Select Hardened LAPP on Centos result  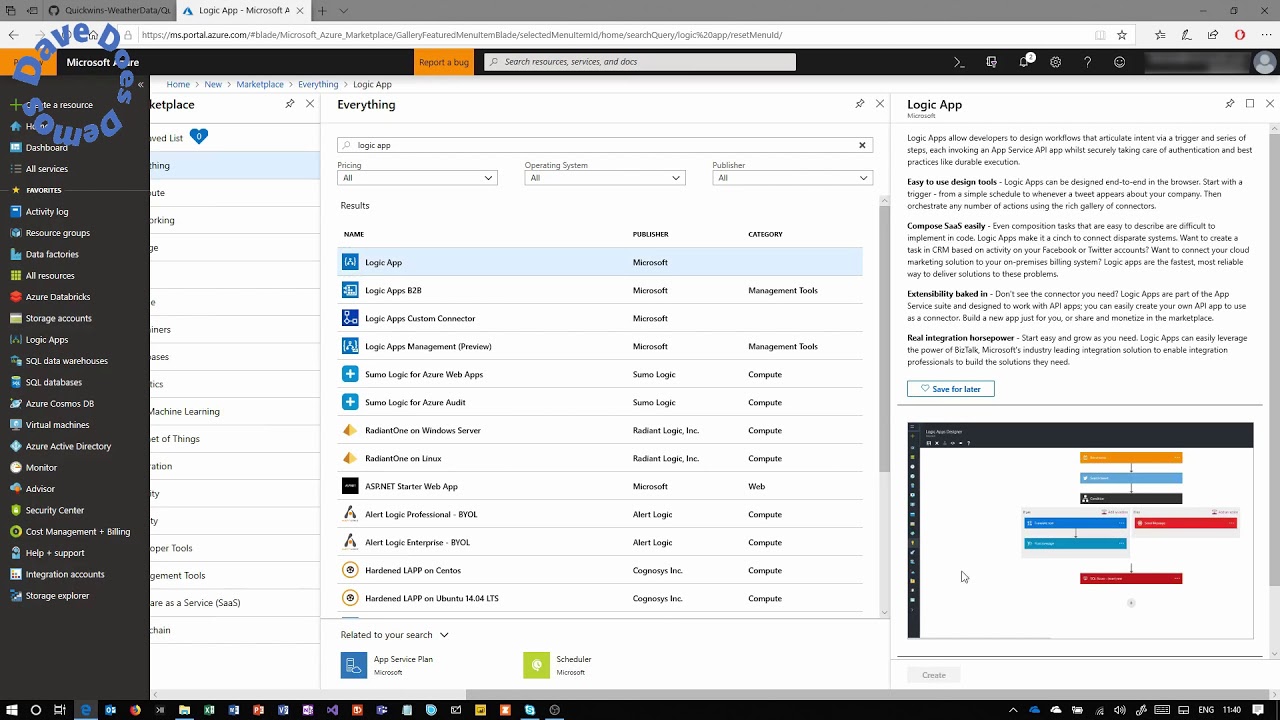[x=600, y=570]
